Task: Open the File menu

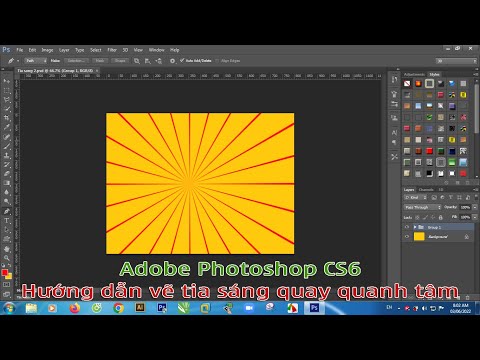Action: [x=20, y=50]
